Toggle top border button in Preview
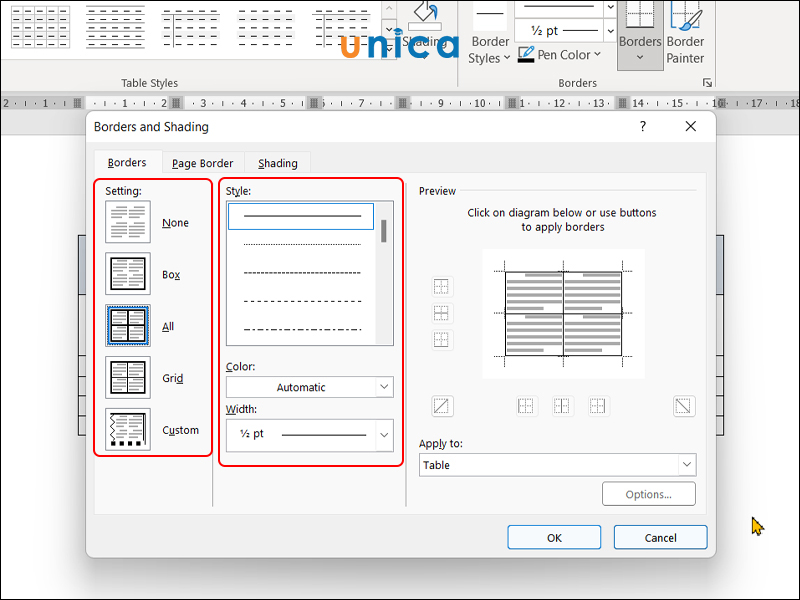This screenshot has width=800, height=600. tap(442, 287)
